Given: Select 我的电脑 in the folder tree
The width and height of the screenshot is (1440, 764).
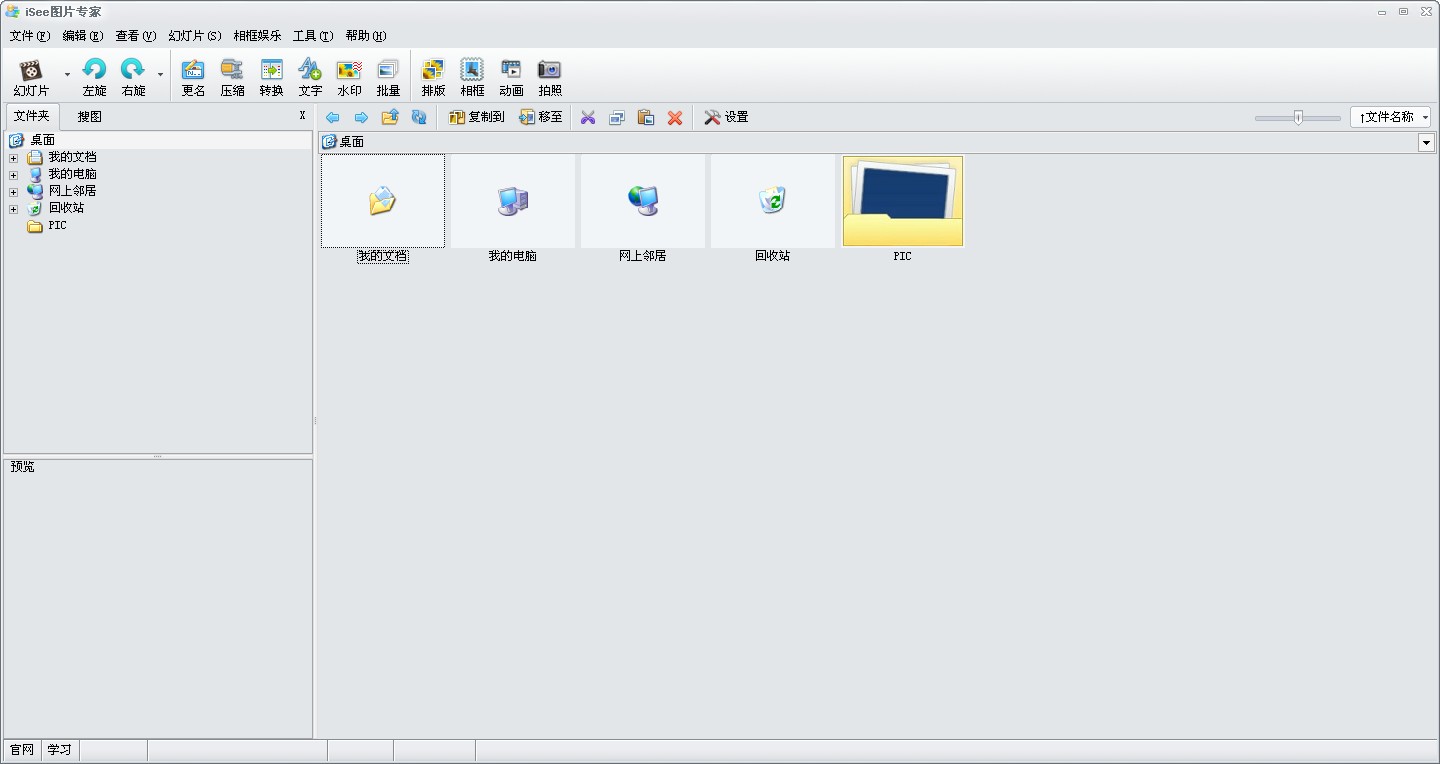Looking at the screenshot, I should [x=73, y=174].
